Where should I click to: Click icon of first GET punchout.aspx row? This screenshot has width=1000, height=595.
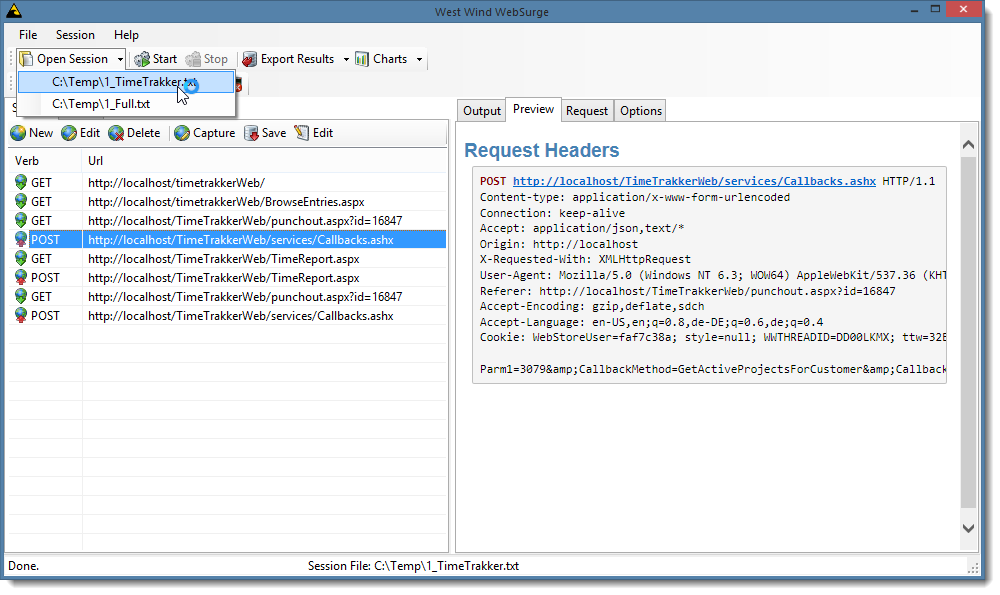coord(21,221)
